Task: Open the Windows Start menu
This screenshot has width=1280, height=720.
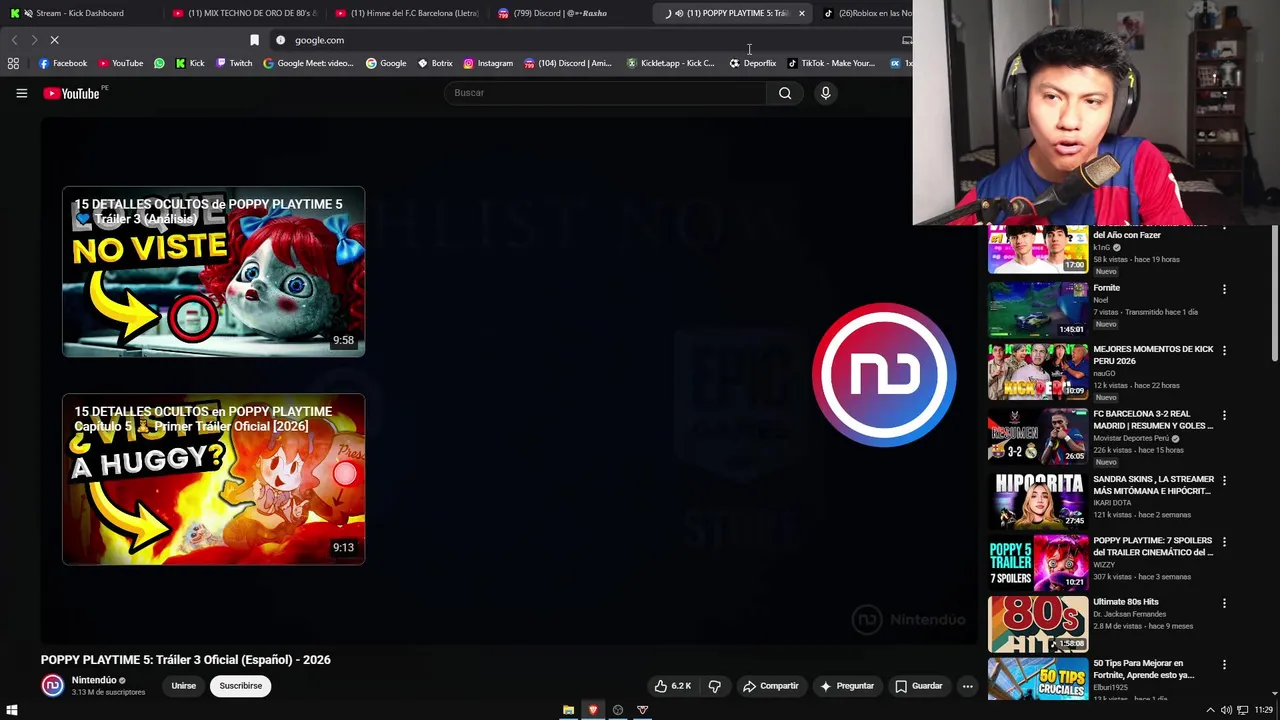Action: (12, 710)
